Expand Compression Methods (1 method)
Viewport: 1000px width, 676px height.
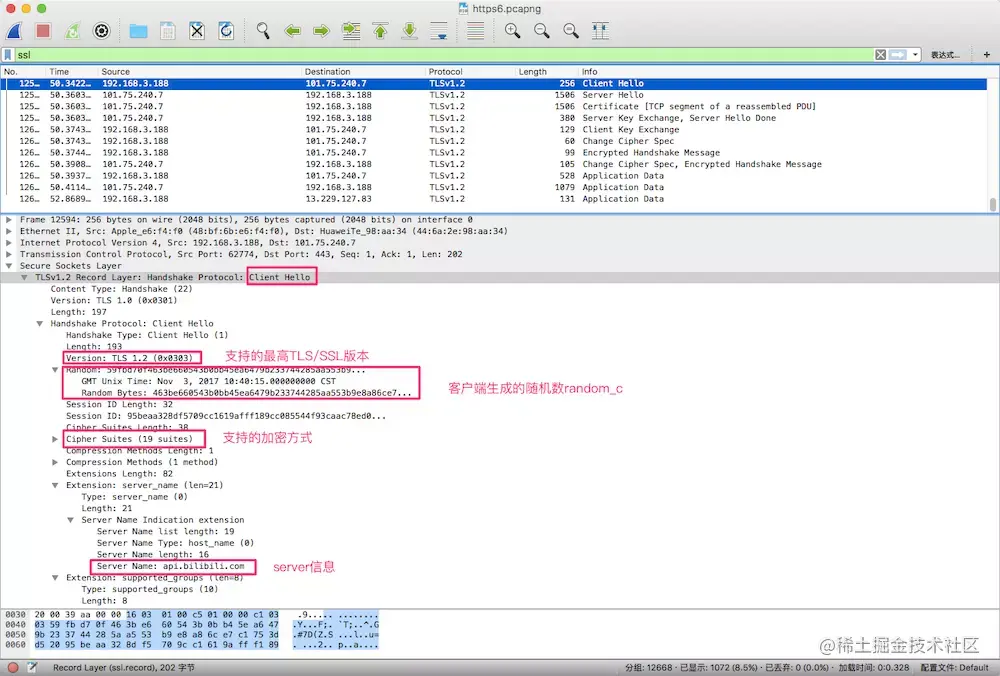pyautogui.click(x=55, y=462)
